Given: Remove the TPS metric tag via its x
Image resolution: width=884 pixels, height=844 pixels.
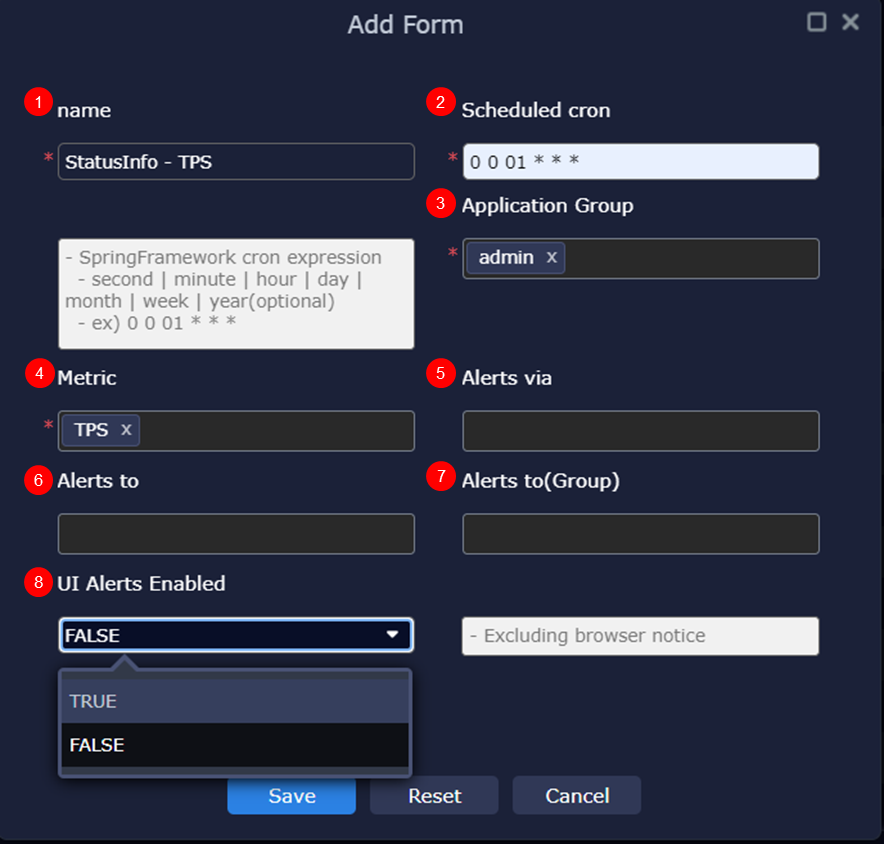Looking at the screenshot, I should (x=126, y=430).
